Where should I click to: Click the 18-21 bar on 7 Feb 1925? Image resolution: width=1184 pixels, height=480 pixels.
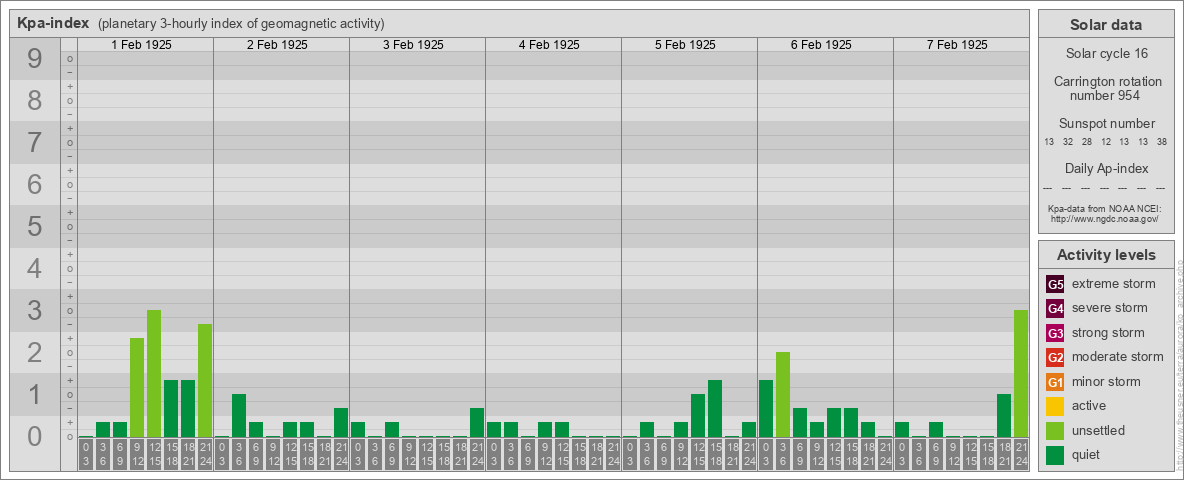click(1004, 416)
